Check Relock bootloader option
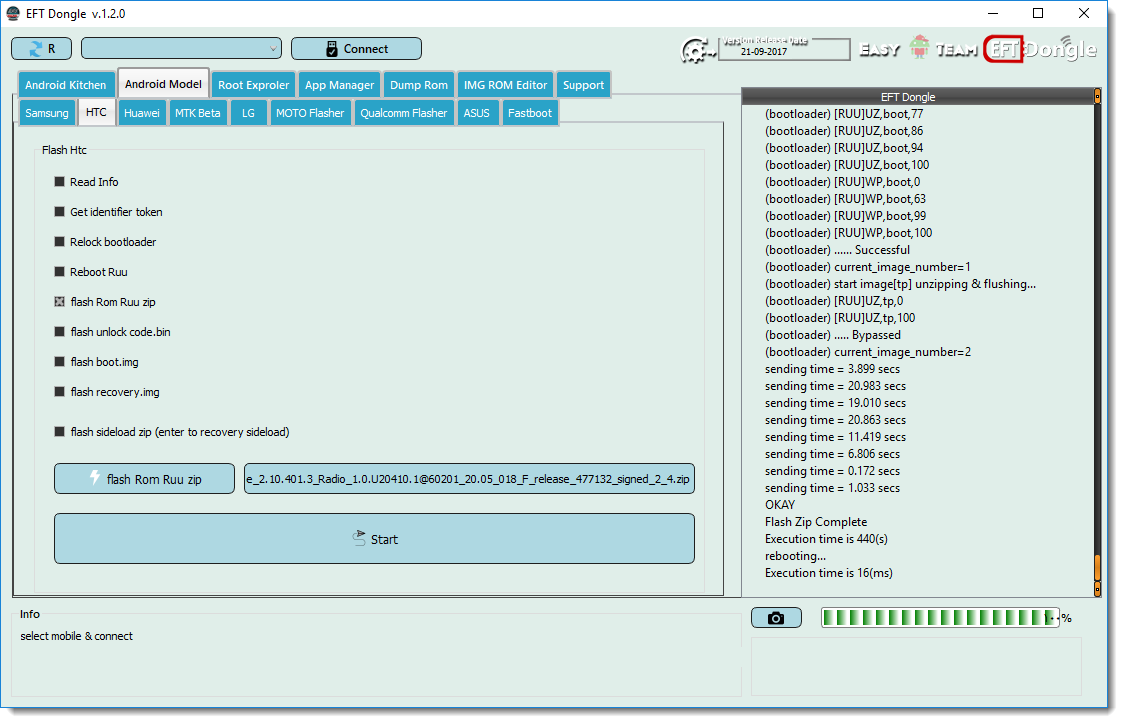Viewport: 1123px width, 723px height. 59,242
